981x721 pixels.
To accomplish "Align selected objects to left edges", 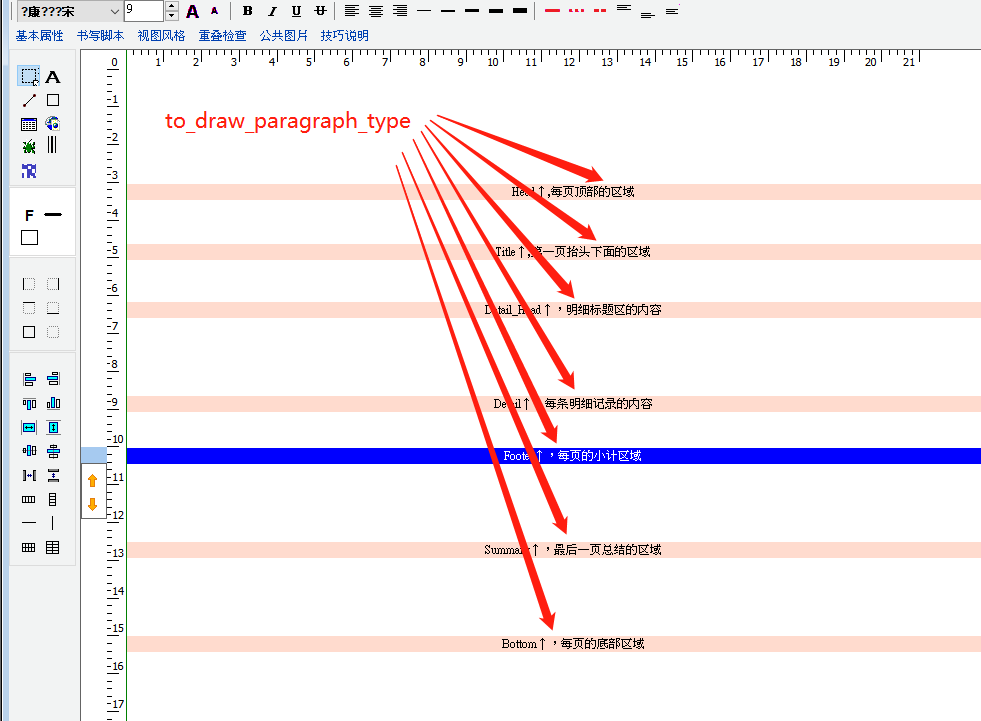I will click(29, 379).
